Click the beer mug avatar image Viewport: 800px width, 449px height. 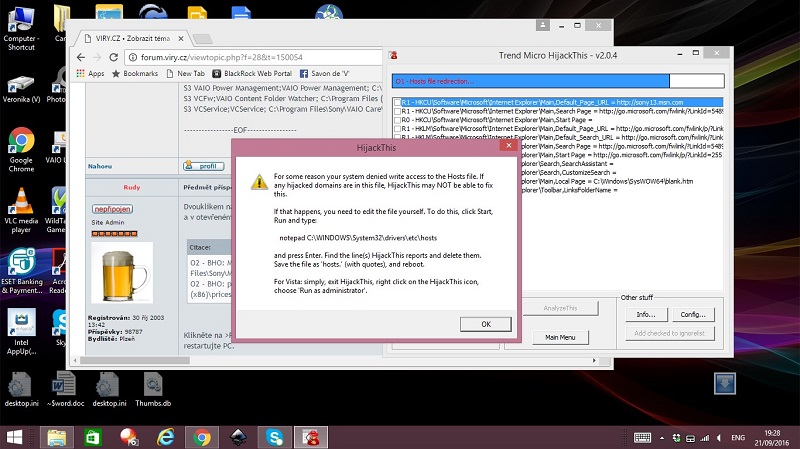click(122, 273)
